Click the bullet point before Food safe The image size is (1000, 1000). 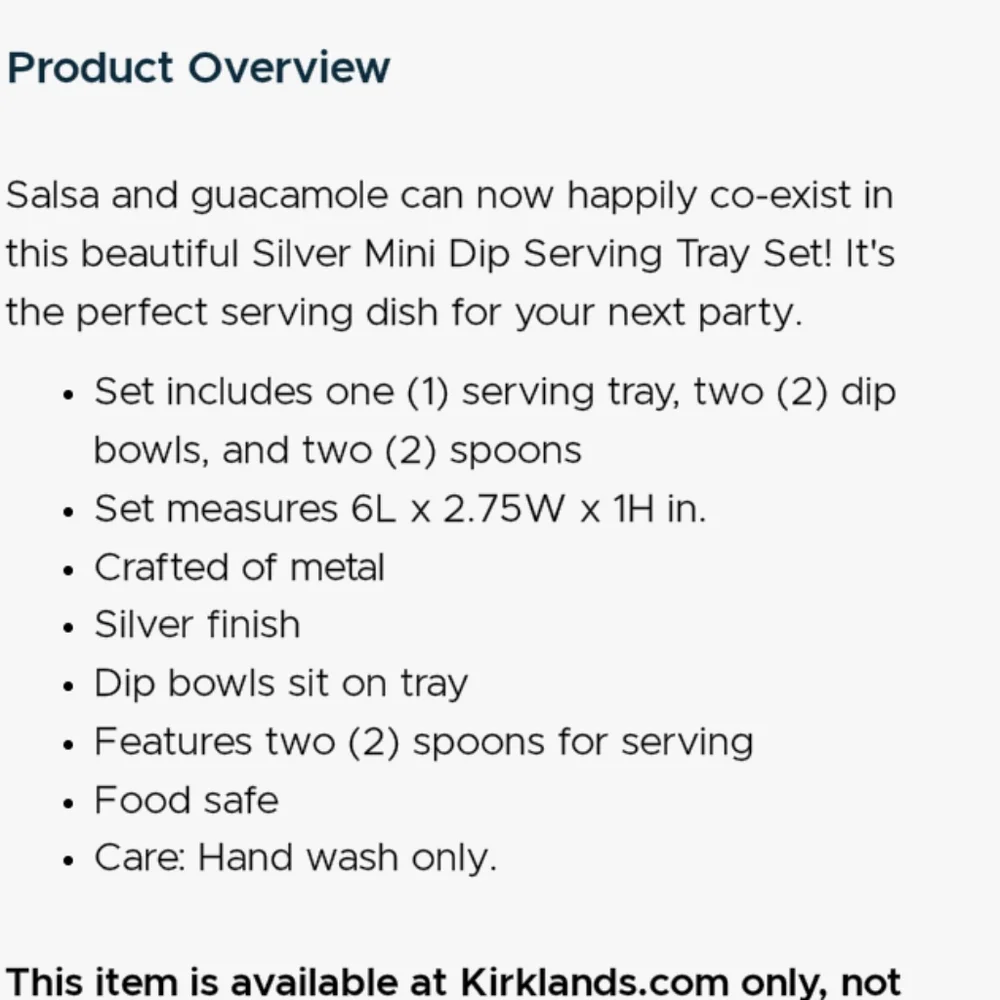coord(69,803)
